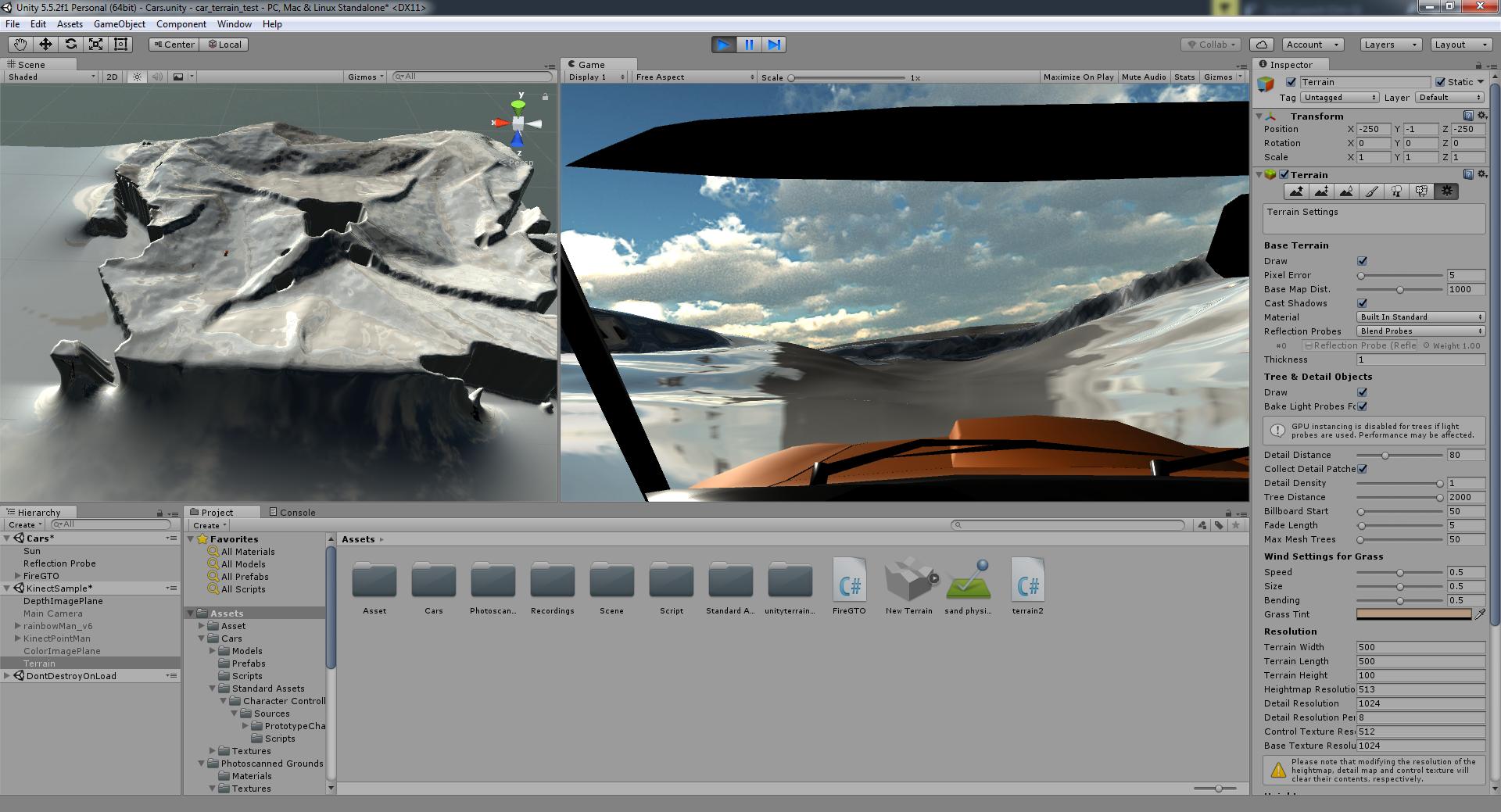Open scene effects image dropdown icon

pos(182,77)
